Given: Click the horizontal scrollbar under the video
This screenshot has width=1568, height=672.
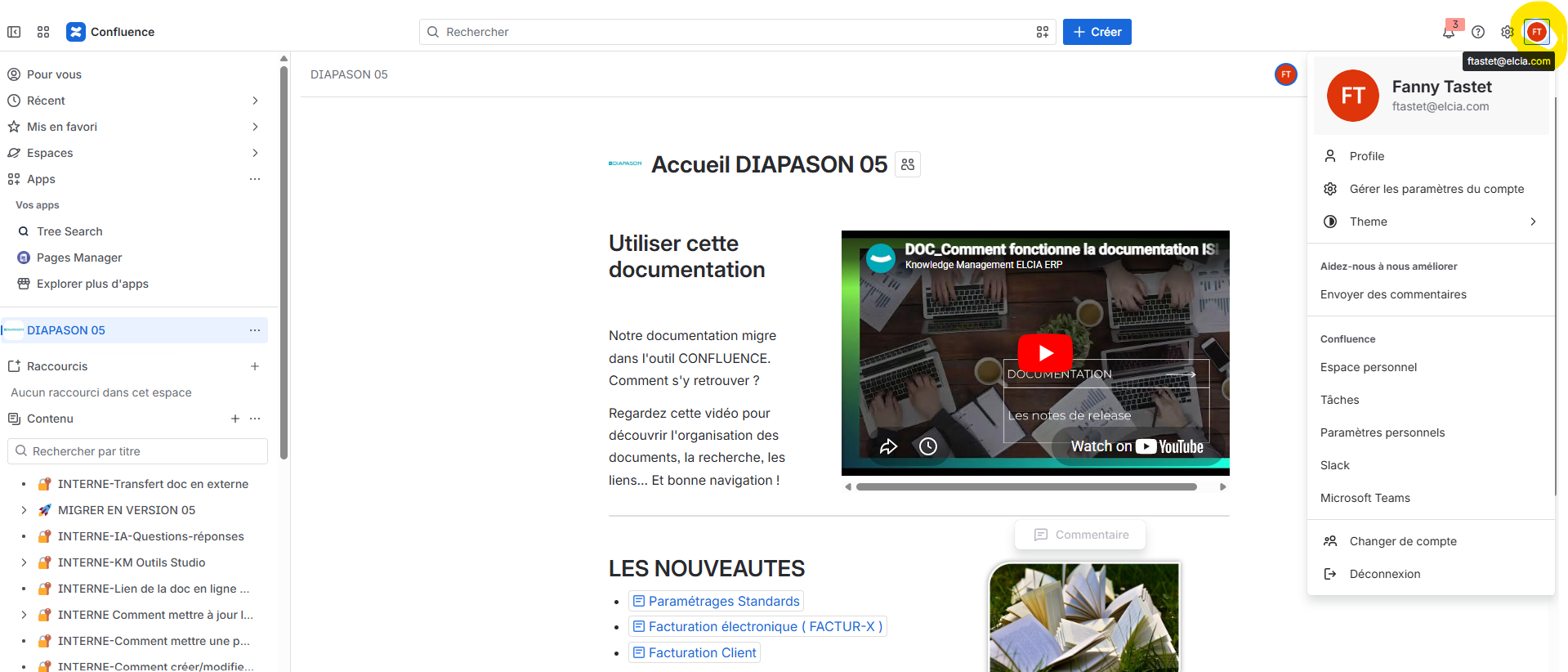Looking at the screenshot, I should [1026, 486].
